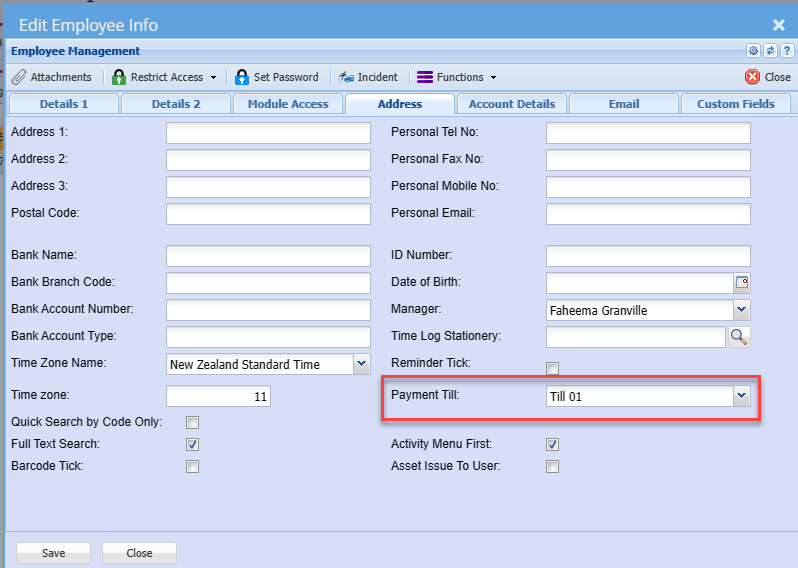Uncheck the Full Text Search checkbox
This screenshot has width=798, height=568.
coord(192,444)
